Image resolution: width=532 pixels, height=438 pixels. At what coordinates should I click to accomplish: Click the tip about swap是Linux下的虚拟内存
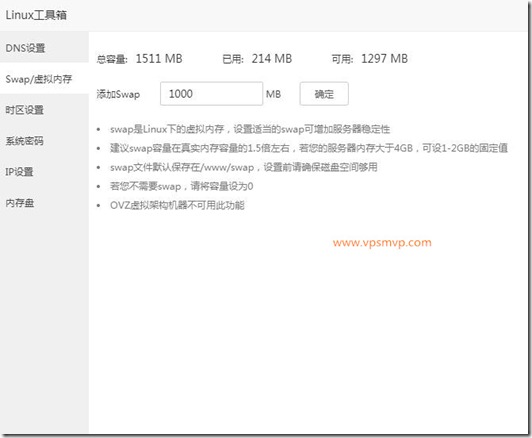pyautogui.click(x=250, y=129)
